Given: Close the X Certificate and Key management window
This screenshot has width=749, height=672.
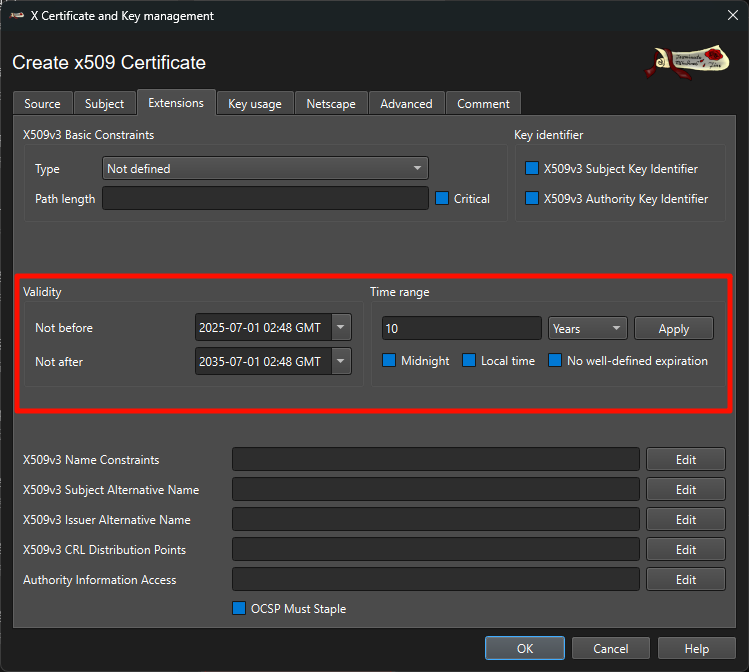Looking at the screenshot, I should (732, 15).
